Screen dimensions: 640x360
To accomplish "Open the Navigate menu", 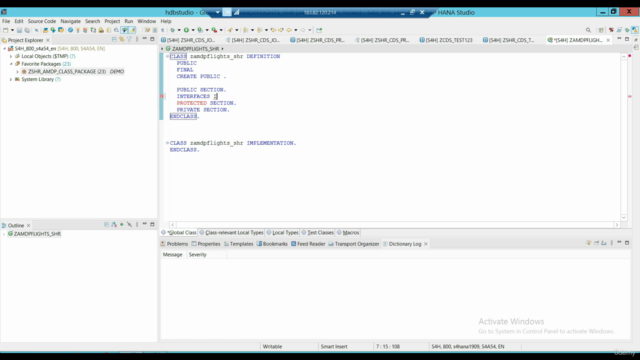I will (71, 21).
